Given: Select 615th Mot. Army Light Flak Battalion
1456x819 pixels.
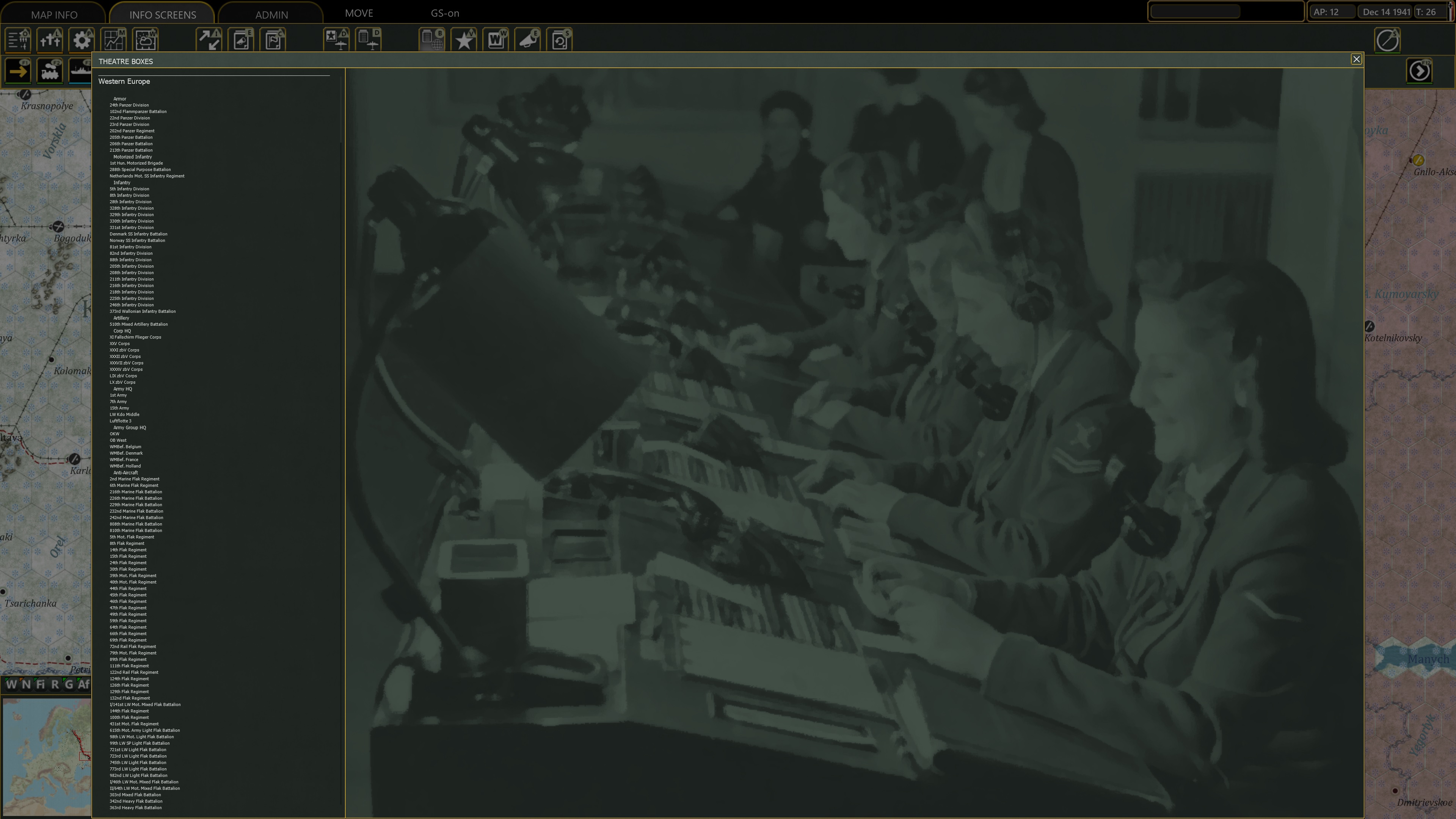Looking at the screenshot, I should 145,731.
